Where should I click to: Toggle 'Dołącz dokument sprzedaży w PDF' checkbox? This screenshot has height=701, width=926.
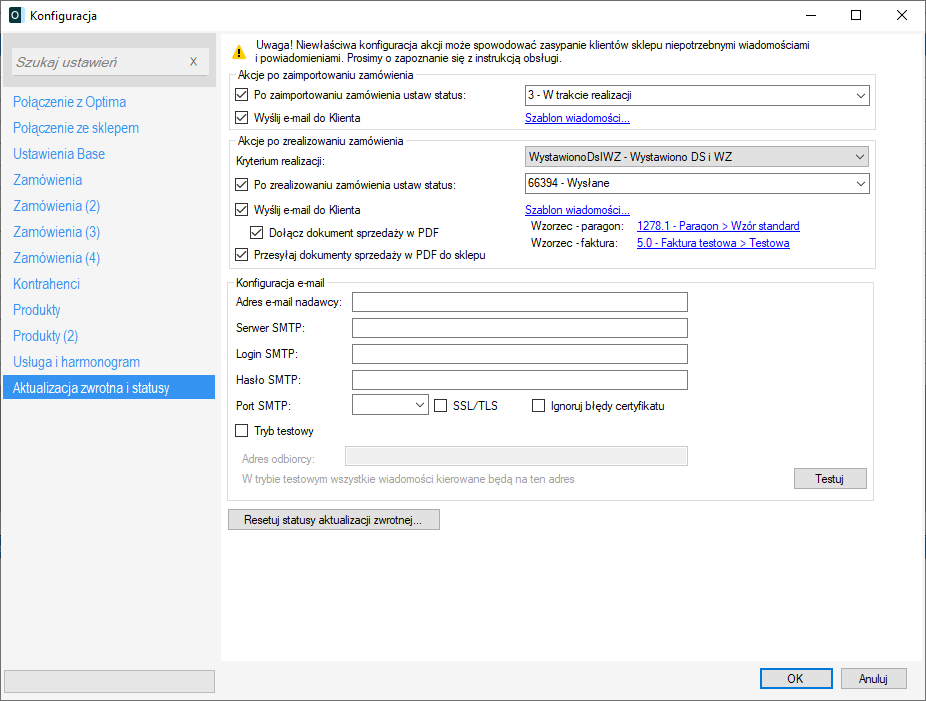[259, 233]
